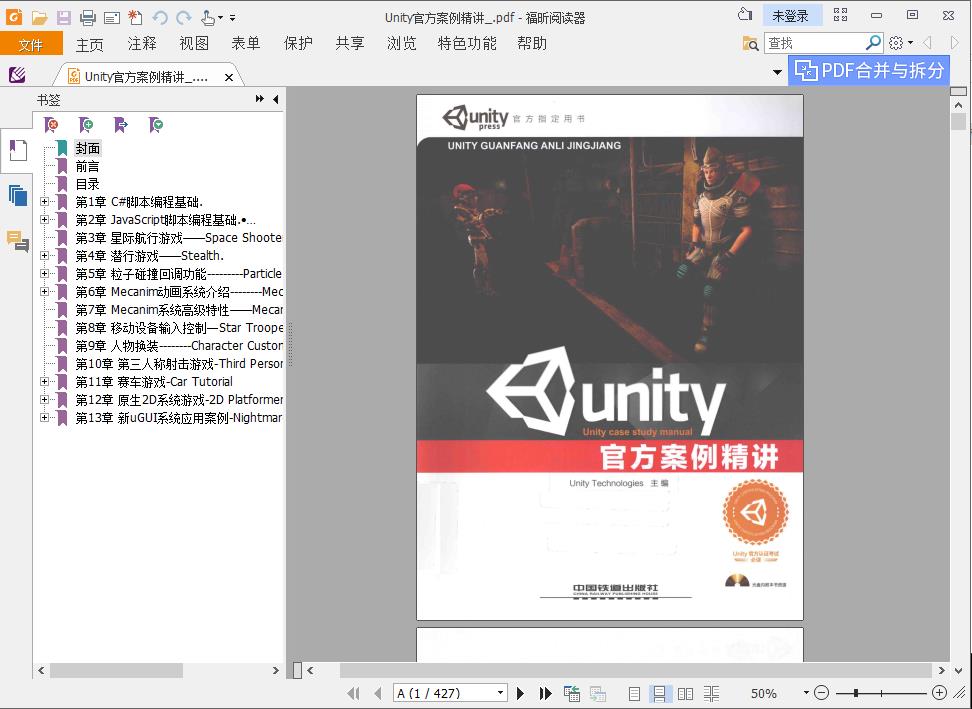Image resolution: width=972 pixels, height=709 pixels.
Task: Click zoom out minus icon
Action: click(821, 693)
